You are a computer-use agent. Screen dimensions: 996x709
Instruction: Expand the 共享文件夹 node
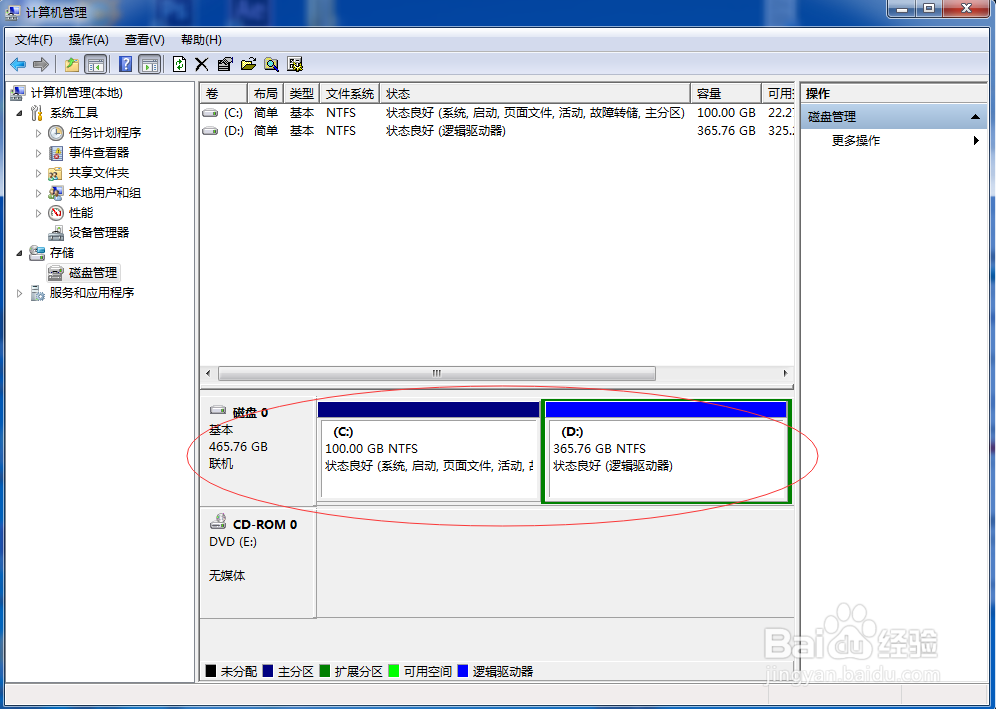pyautogui.click(x=38, y=173)
